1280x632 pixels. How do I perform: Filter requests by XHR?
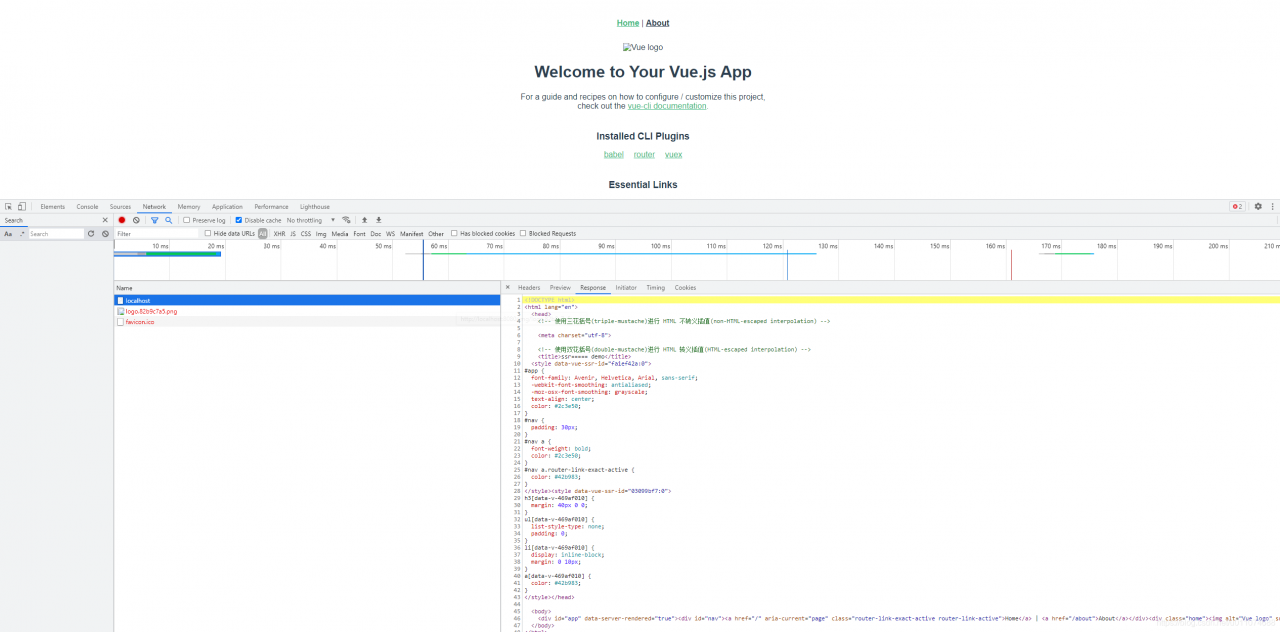click(x=279, y=233)
